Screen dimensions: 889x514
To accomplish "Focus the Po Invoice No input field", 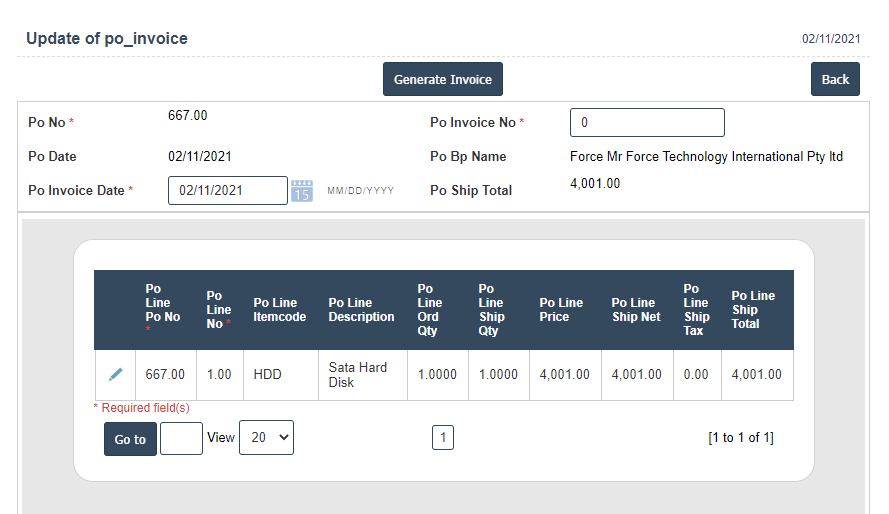I will [x=647, y=123].
